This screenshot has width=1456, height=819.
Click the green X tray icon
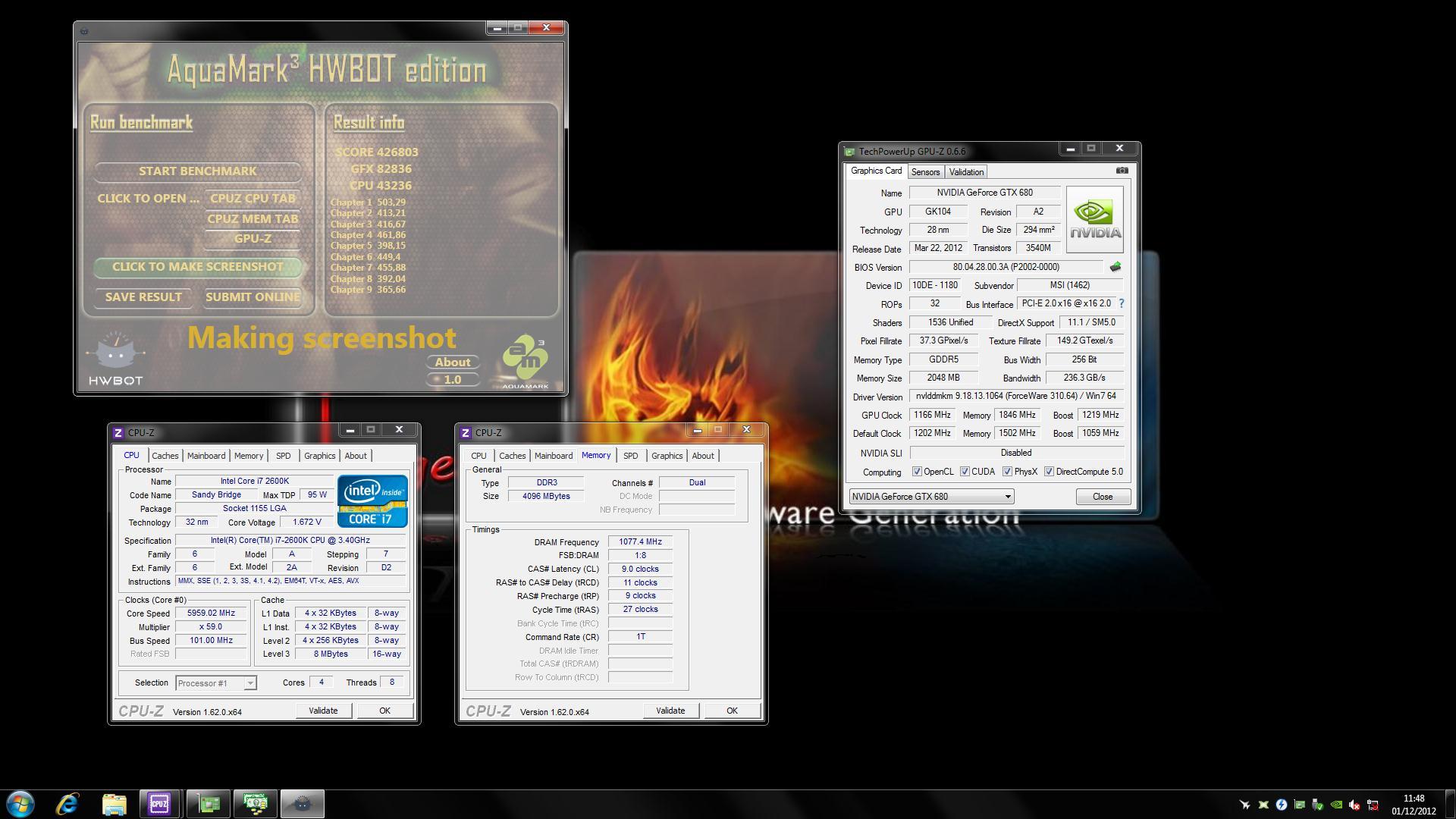(1263, 805)
